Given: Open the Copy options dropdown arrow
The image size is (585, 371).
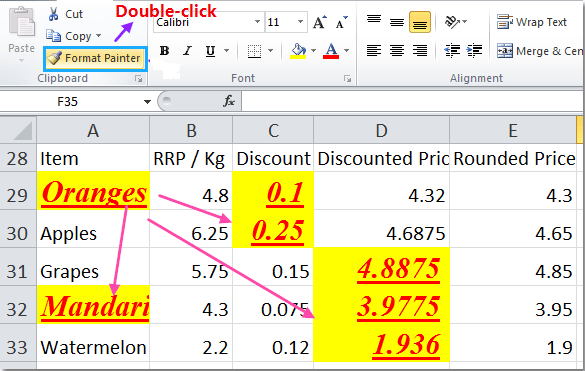Looking at the screenshot, I should pyautogui.click(x=98, y=36).
